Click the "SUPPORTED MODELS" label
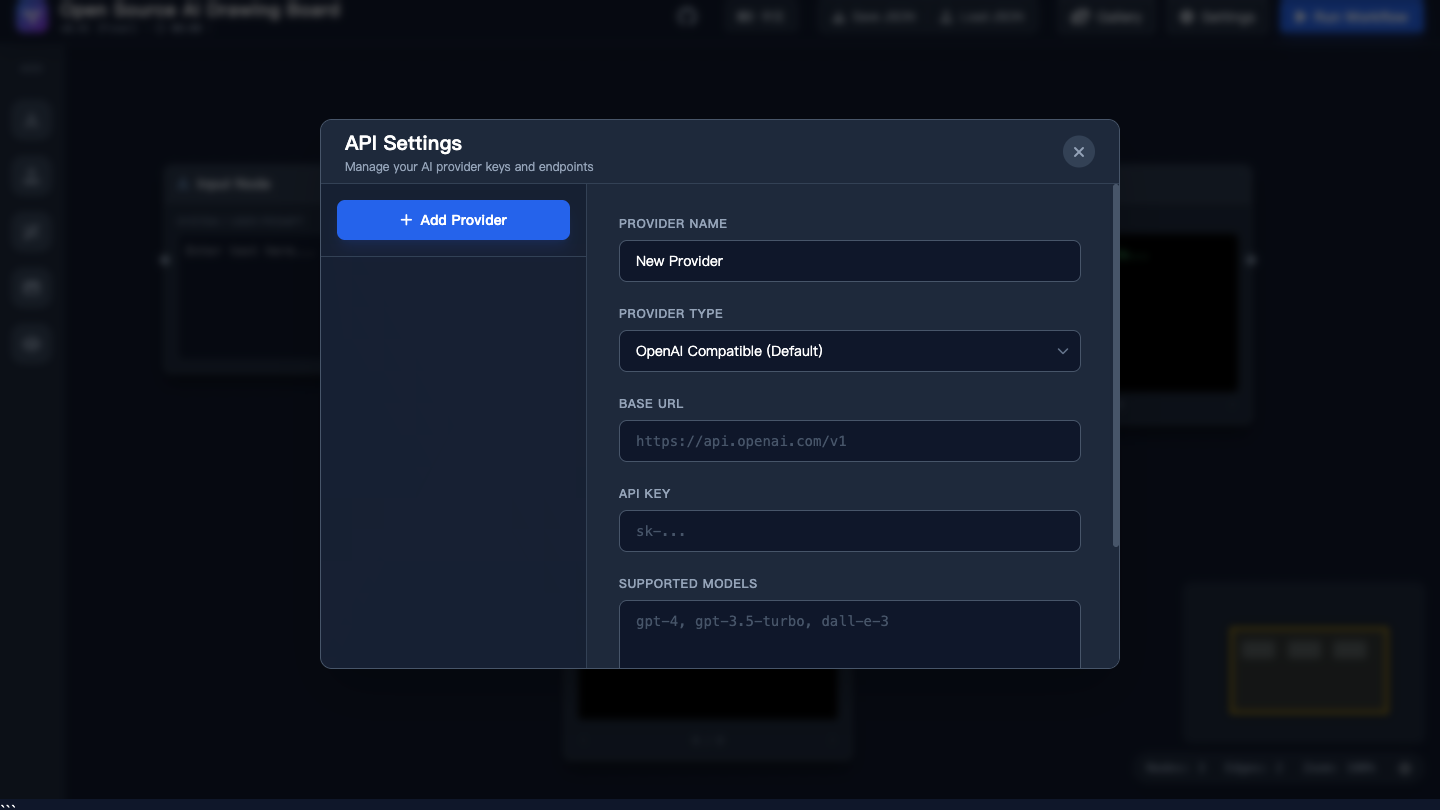This screenshot has width=1440, height=810. 688,584
